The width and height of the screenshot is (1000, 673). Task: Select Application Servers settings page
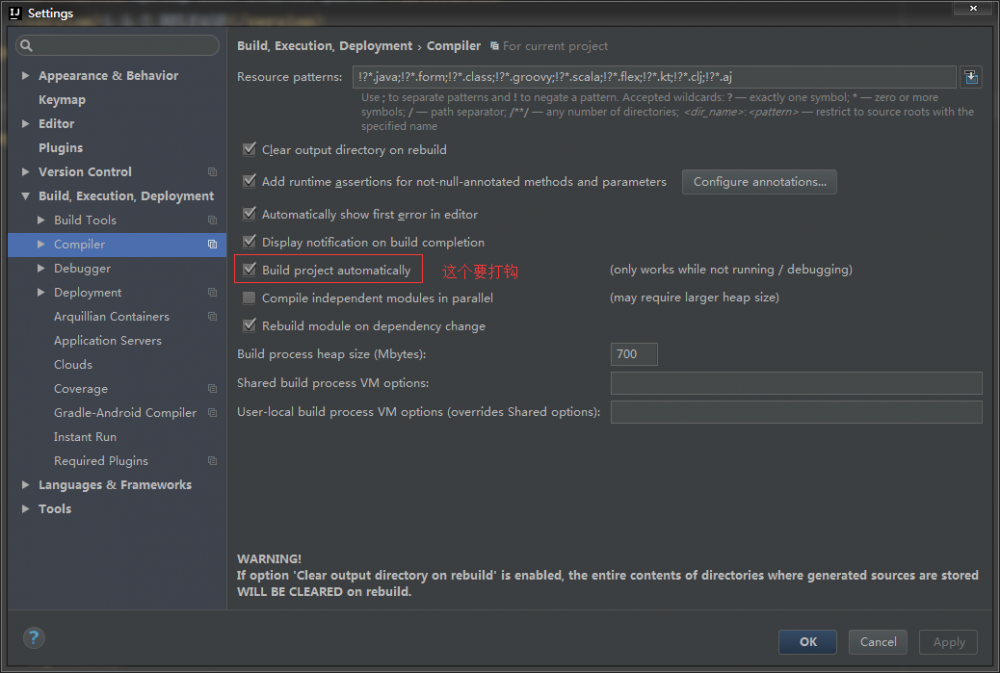tap(107, 341)
